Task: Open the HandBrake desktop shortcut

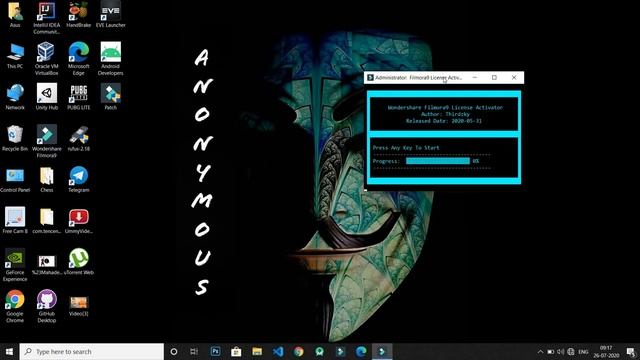Action: pyautogui.click(x=78, y=14)
